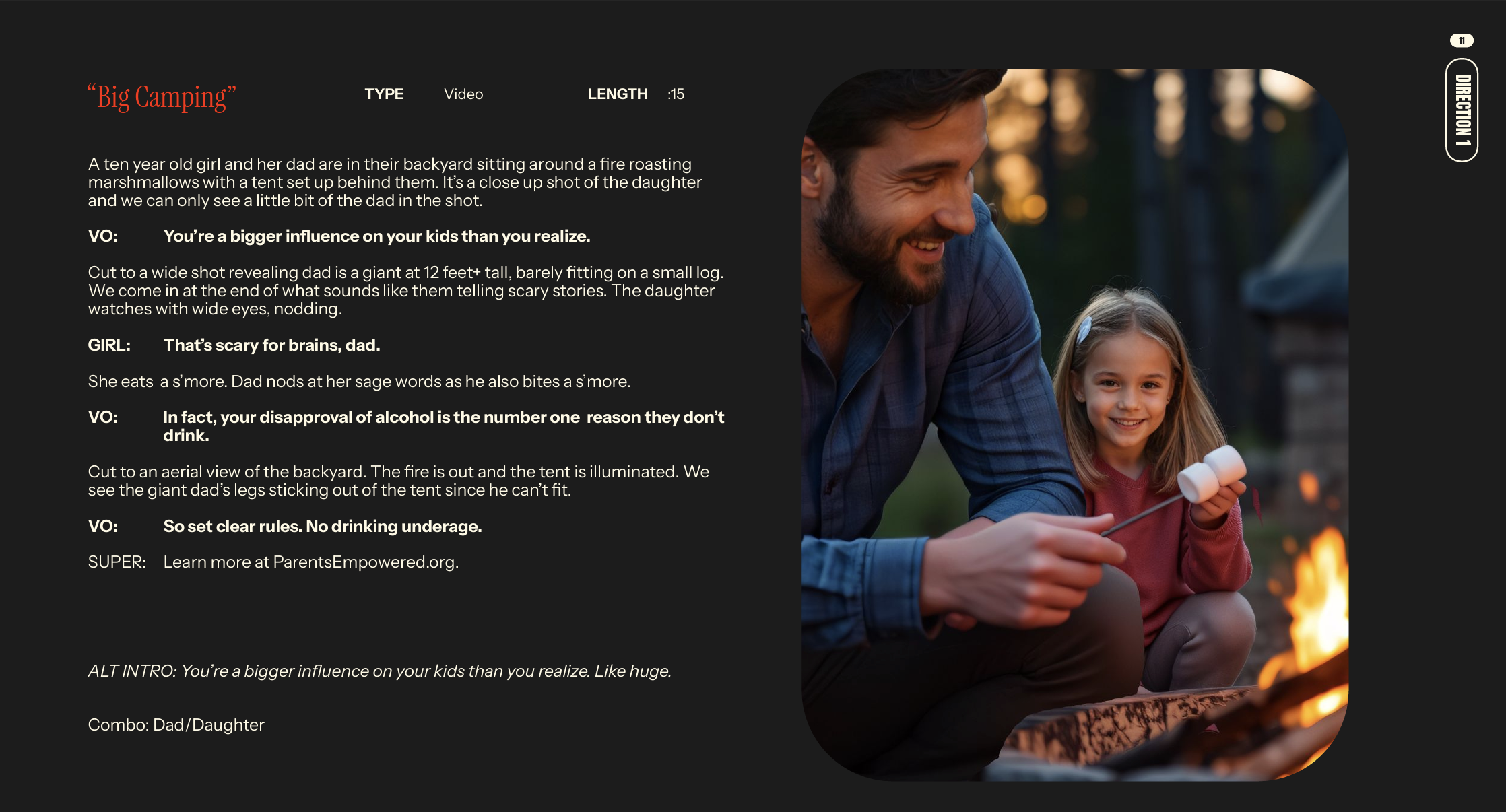Viewport: 1506px width, 812px height.
Task: Click the Combo: Dad/Daughter text
Action: coord(176,725)
